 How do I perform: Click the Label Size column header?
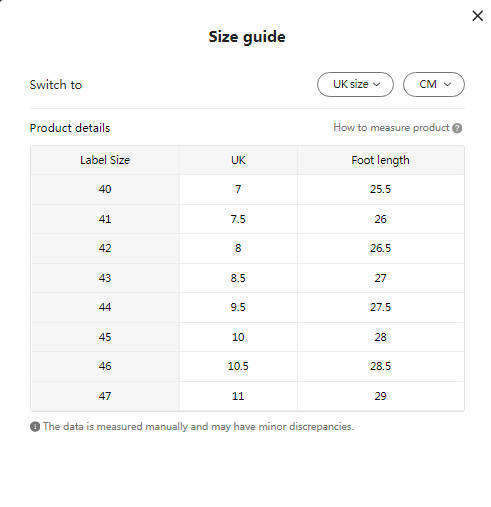point(105,160)
